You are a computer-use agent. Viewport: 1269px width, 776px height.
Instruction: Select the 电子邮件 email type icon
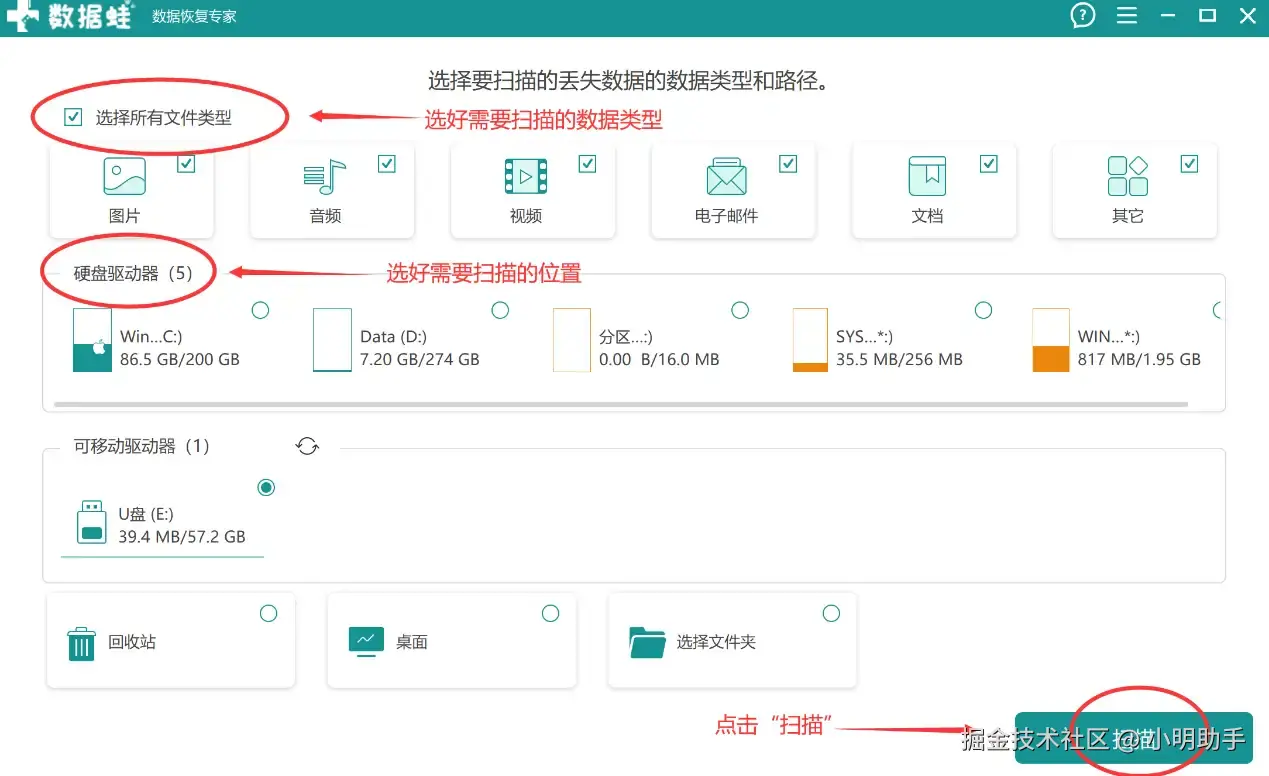point(726,177)
